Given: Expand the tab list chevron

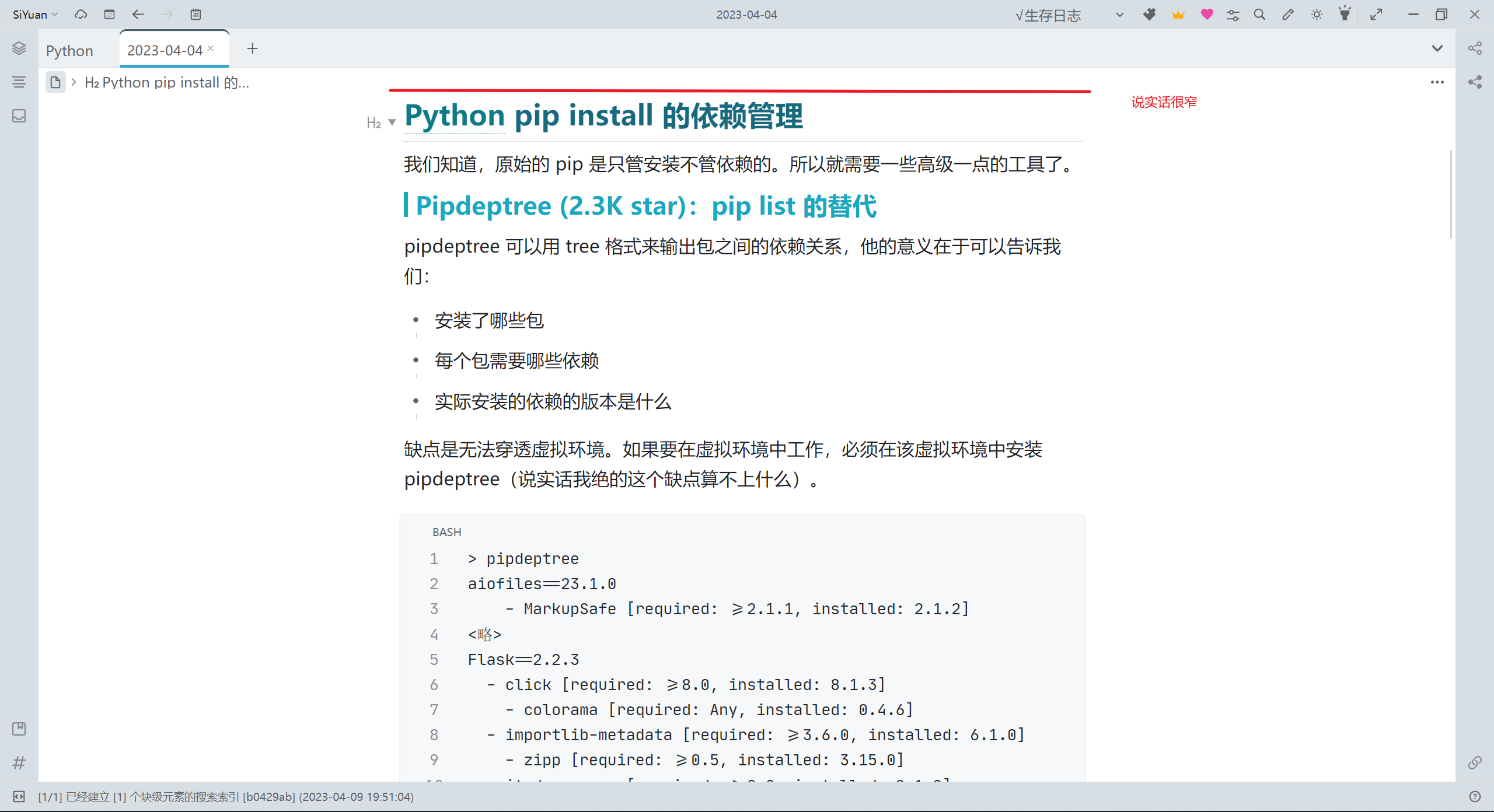Looking at the screenshot, I should click(x=1437, y=48).
